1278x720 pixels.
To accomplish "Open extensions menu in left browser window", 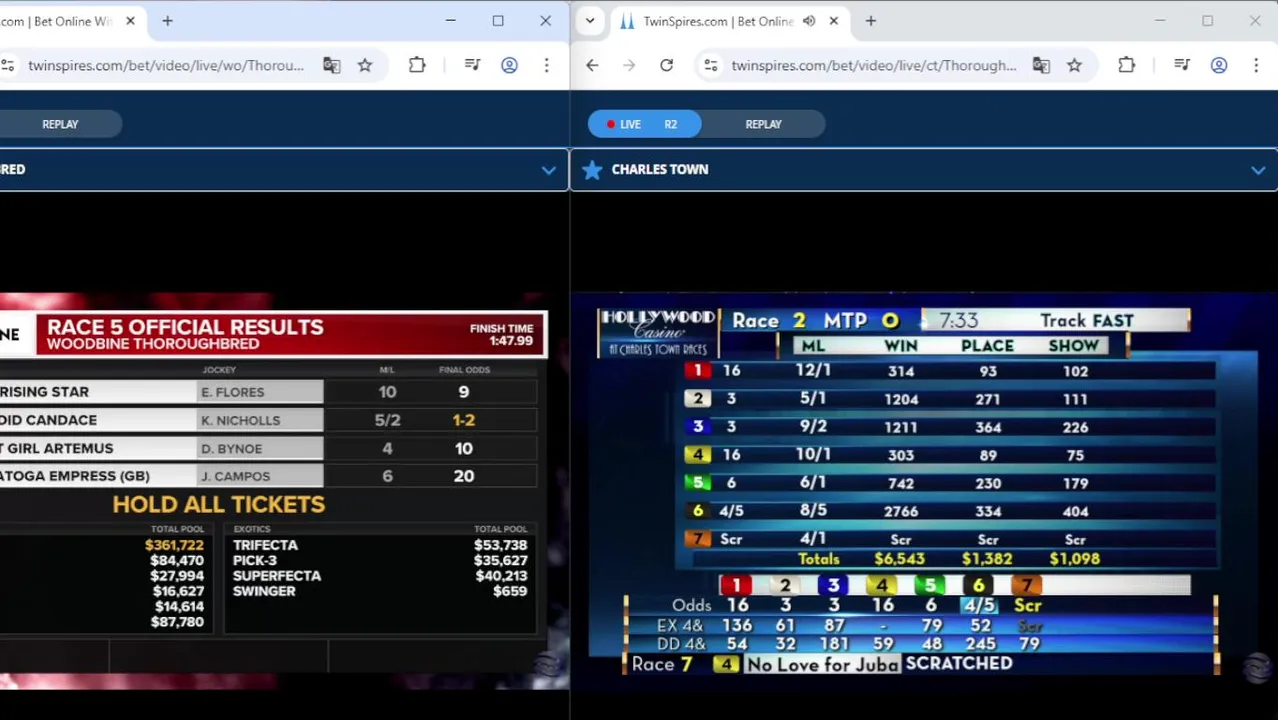I will pyautogui.click(x=417, y=65).
